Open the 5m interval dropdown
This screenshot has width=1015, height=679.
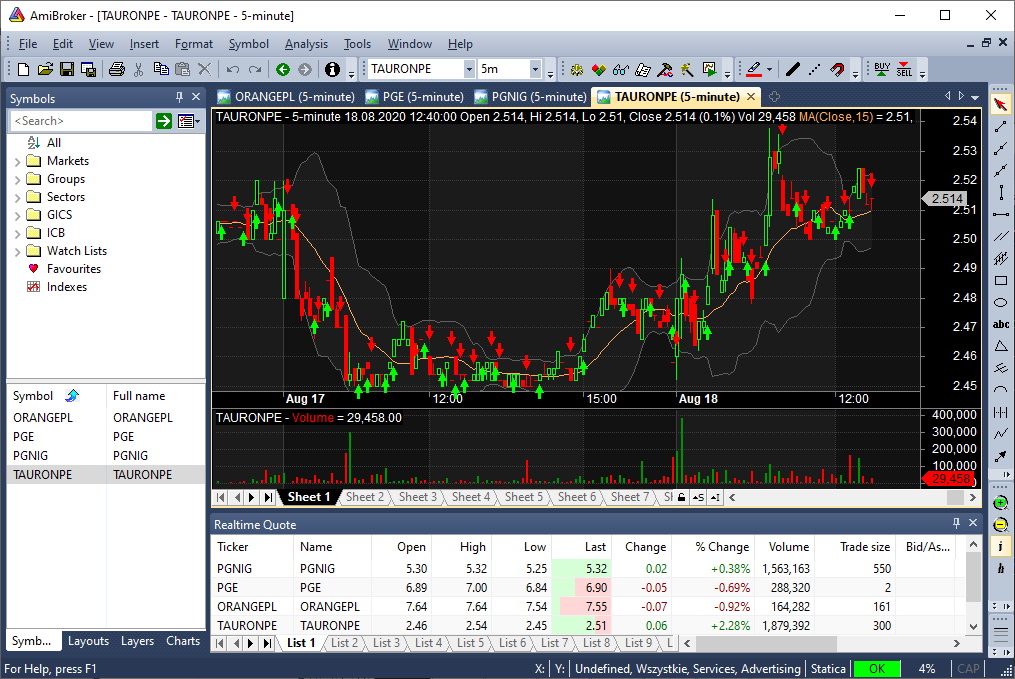pyautogui.click(x=535, y=69)
